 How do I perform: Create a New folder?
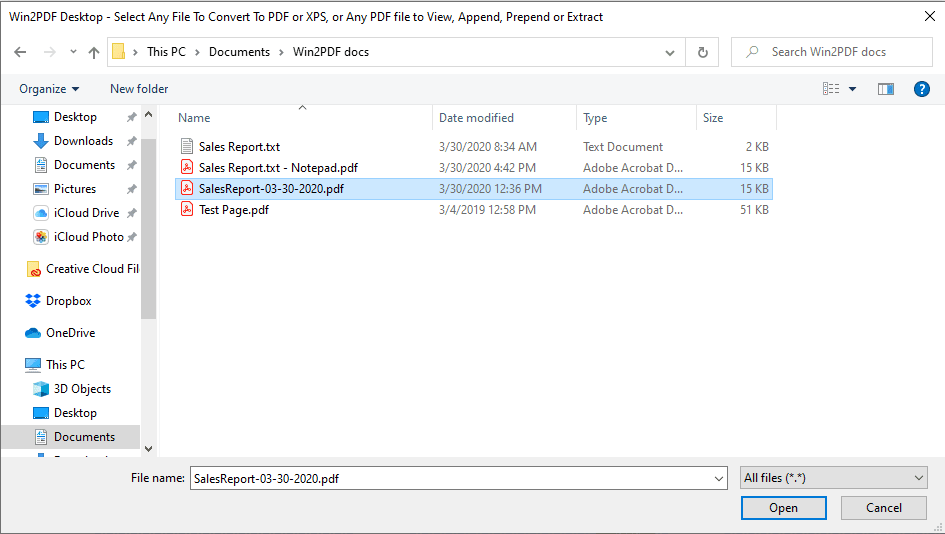139,89
